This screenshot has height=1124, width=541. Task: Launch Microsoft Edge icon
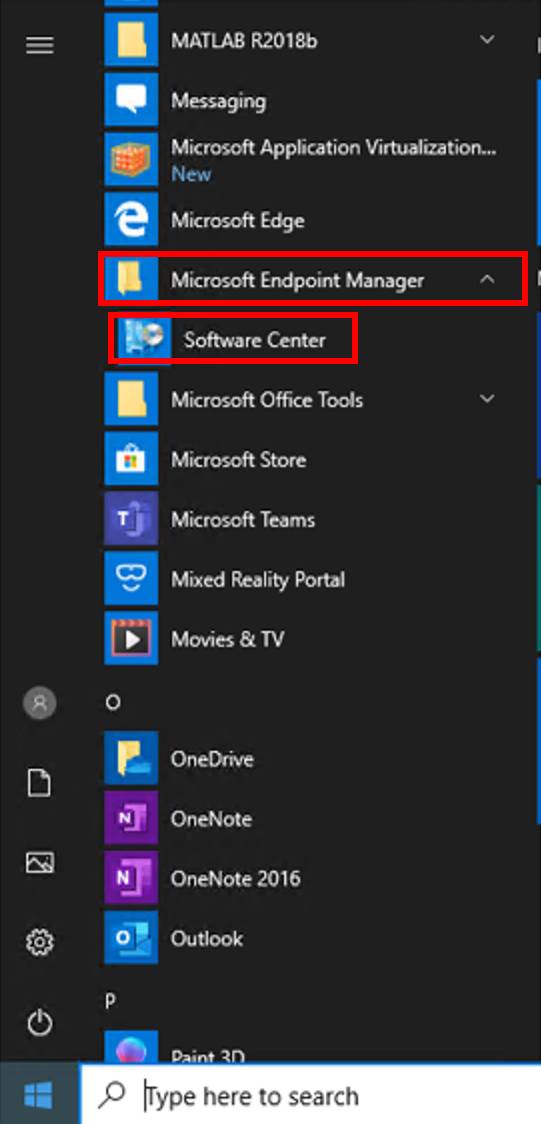131,219
